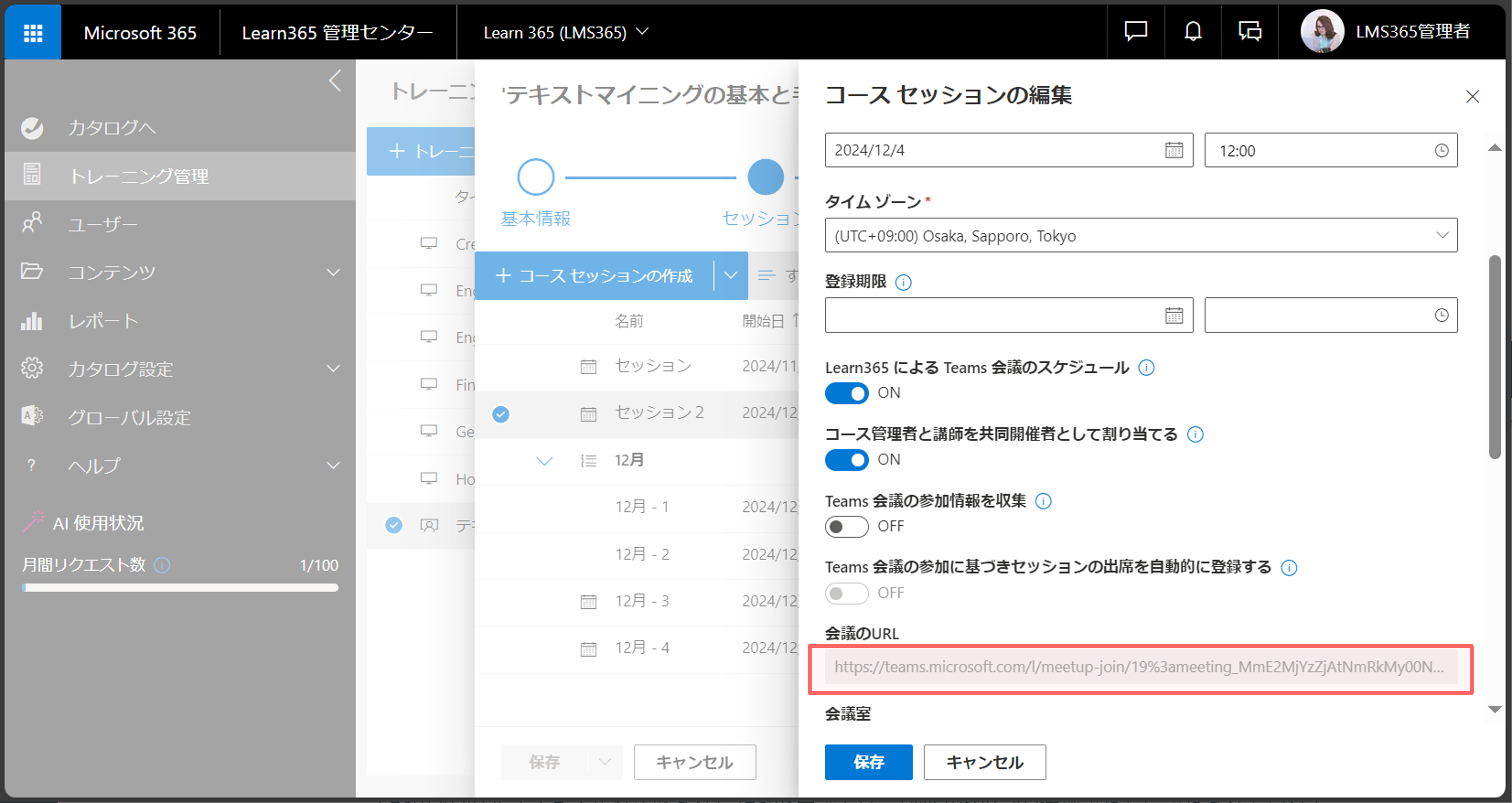The height and width of the screenshot is (803, 1512).
Task: Click calendar icon of 12月 - 4 row
Action: tap(588, 649)
